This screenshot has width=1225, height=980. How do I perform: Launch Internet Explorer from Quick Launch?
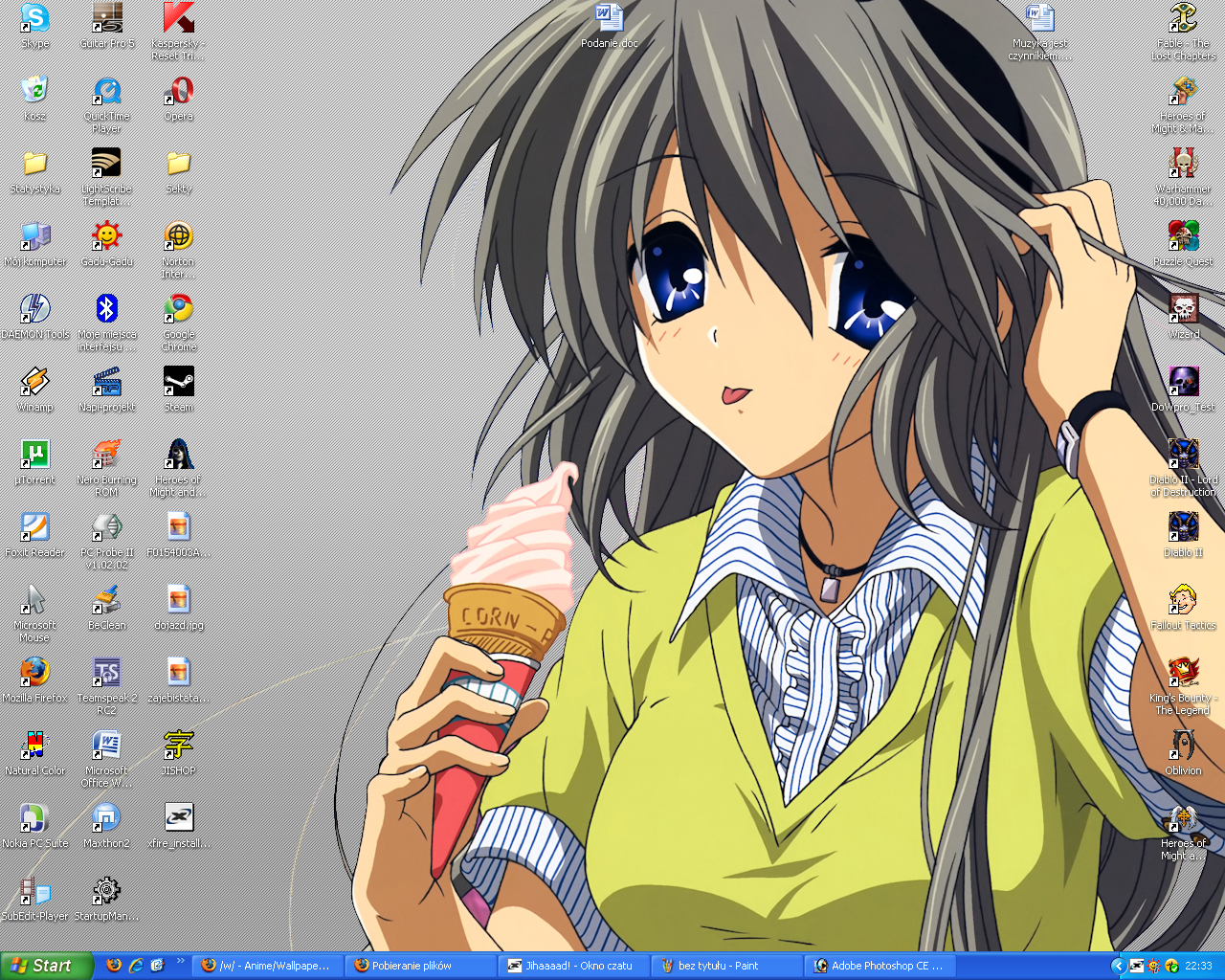[x=136, y=966]
